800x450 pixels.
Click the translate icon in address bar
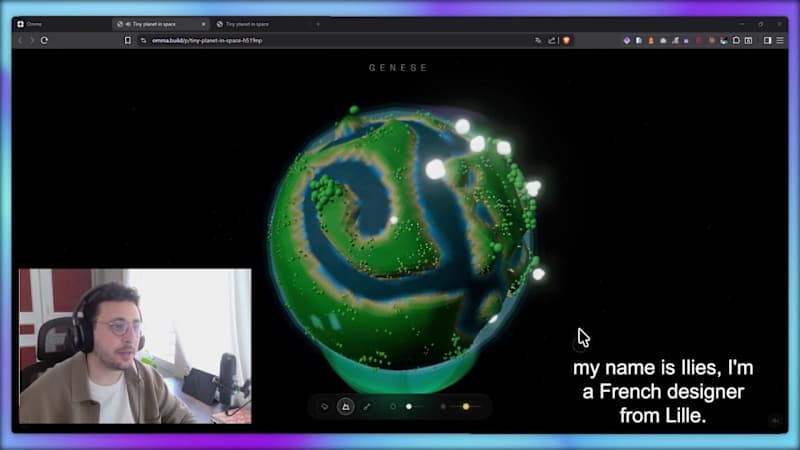pyautogui.click(x=538, y=40)
